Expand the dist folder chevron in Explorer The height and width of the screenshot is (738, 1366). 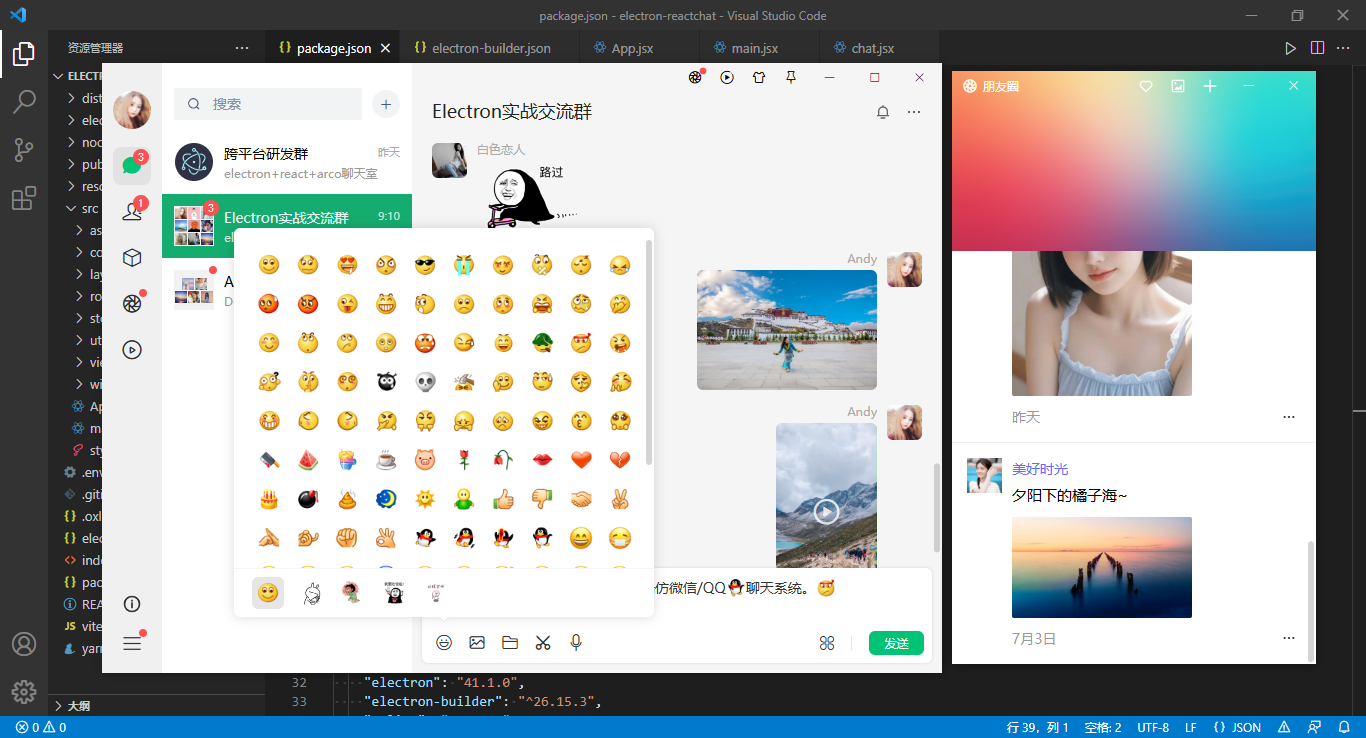pos(71,98)
